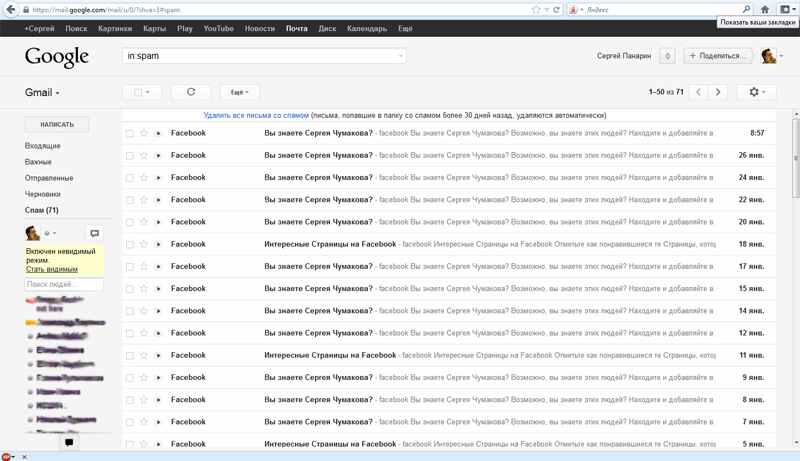Open the Gmail settings gear menu

(757, 92)
